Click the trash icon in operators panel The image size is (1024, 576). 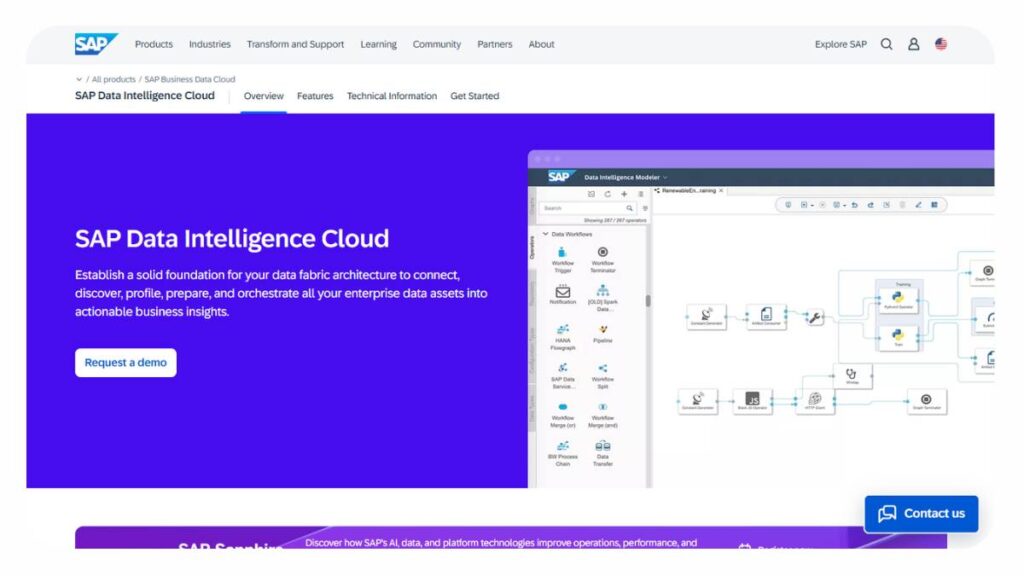click(641, 194)
